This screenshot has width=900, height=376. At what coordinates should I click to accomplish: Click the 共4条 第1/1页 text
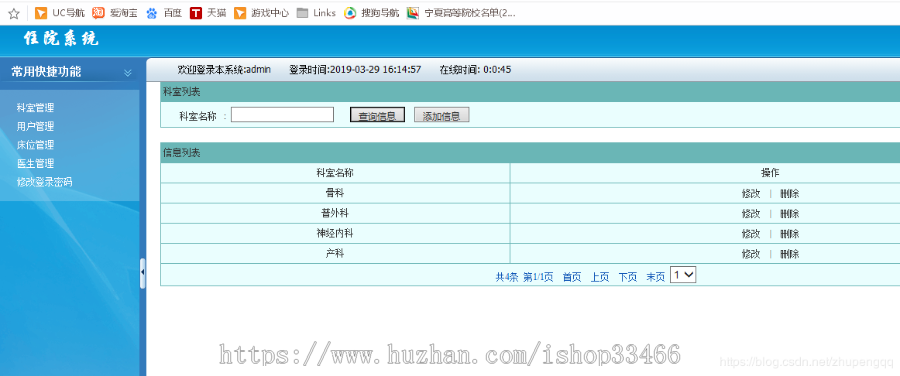tap(524, 277)
